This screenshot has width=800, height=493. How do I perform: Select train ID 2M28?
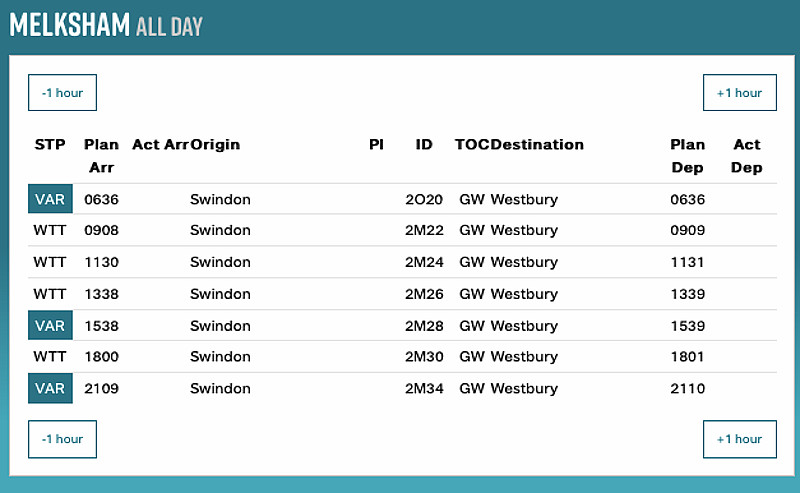point(424,326)
